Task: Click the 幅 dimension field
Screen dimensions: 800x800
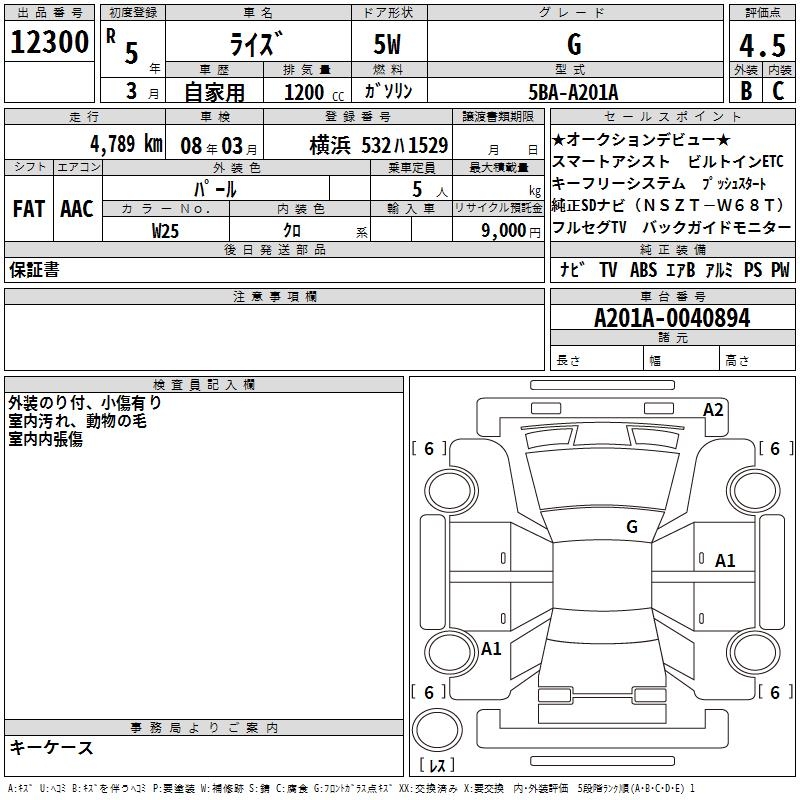Action: click(x=681, y=360)
